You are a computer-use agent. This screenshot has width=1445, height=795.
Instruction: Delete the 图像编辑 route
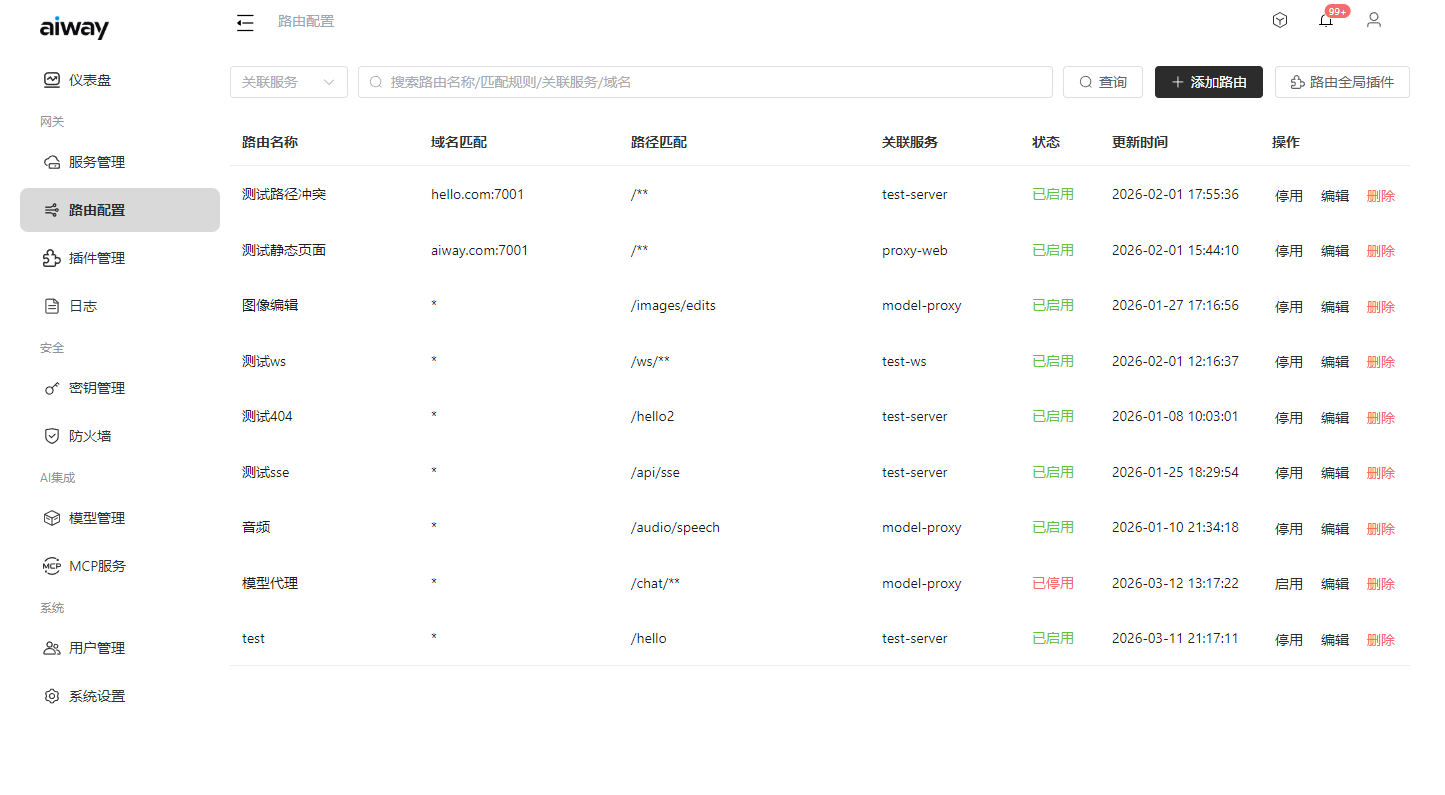point(1380,307)
